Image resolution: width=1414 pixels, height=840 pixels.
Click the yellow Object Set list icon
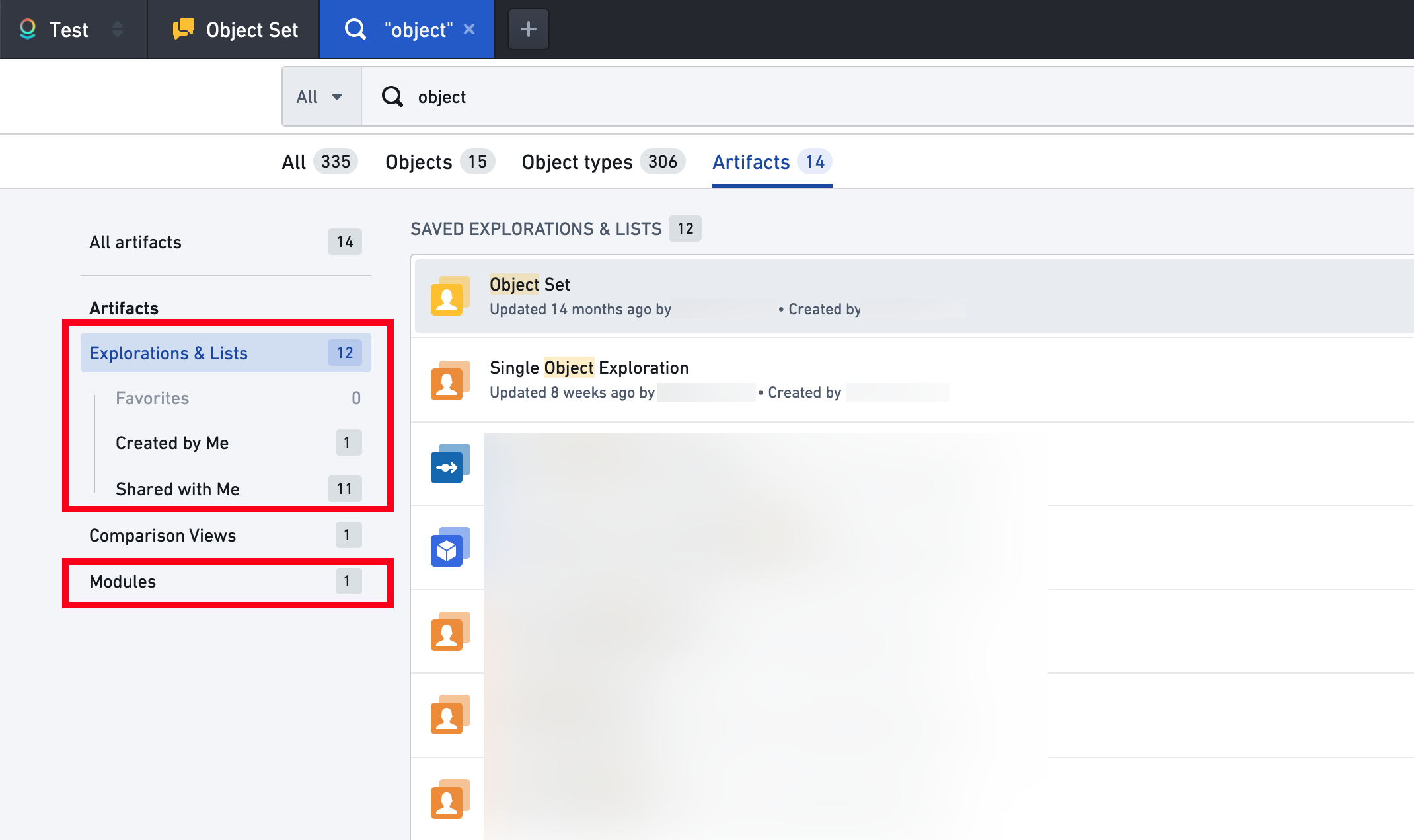pos(450,296)
